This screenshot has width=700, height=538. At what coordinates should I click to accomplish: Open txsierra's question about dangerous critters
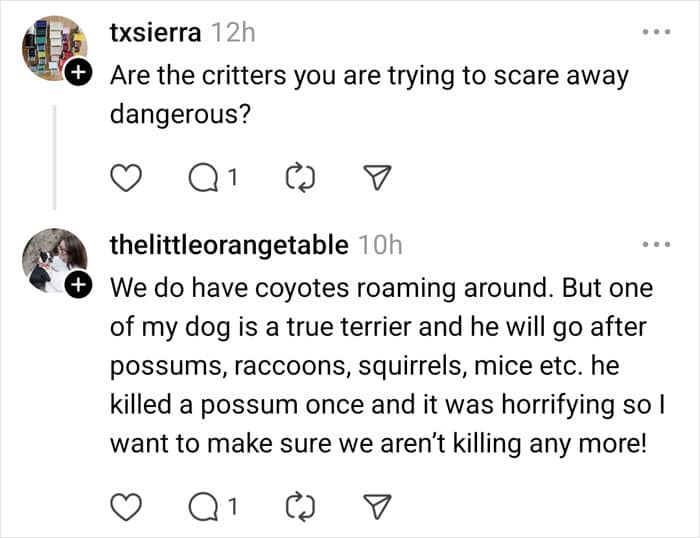[368, 93]
